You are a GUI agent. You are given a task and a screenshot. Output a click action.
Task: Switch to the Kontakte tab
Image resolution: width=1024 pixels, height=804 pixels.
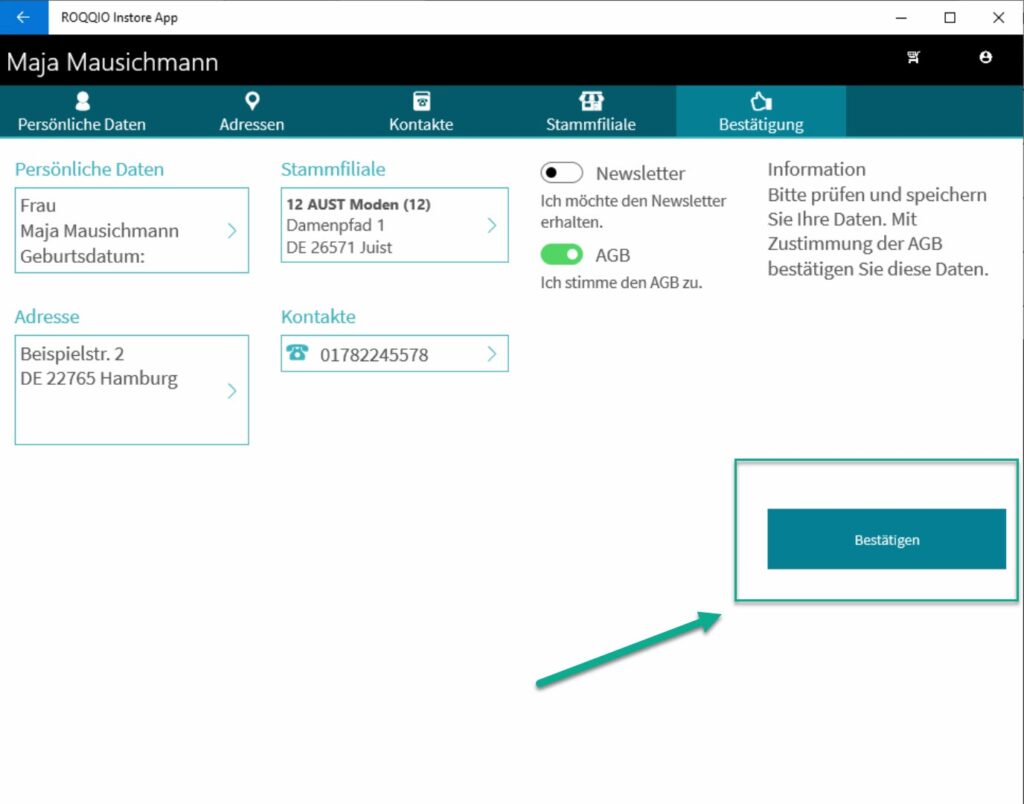point(421,124)
